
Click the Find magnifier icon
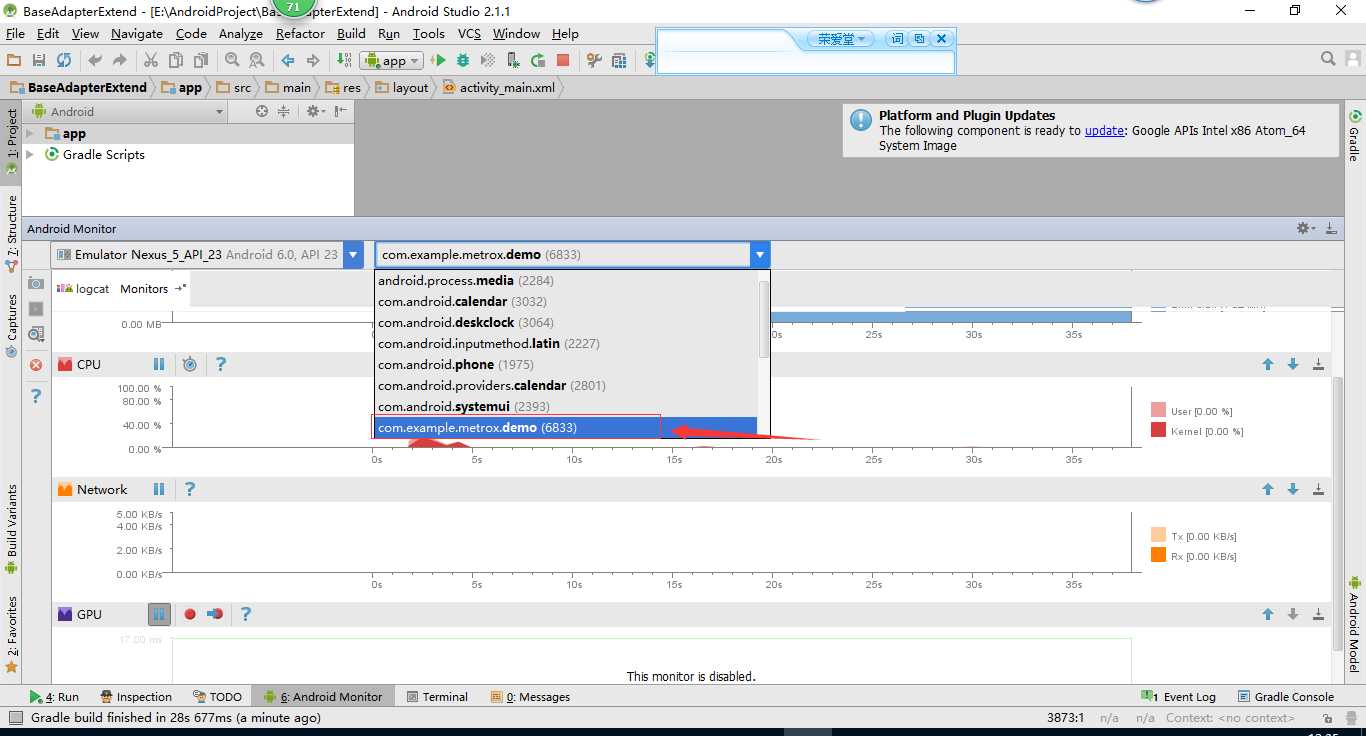coord(232,61)
